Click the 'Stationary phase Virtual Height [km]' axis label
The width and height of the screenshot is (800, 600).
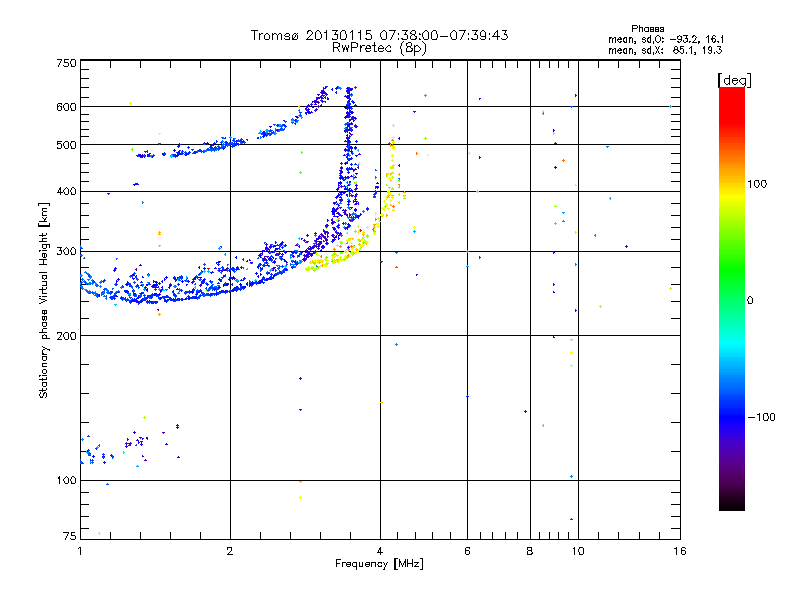pos(43,301)
